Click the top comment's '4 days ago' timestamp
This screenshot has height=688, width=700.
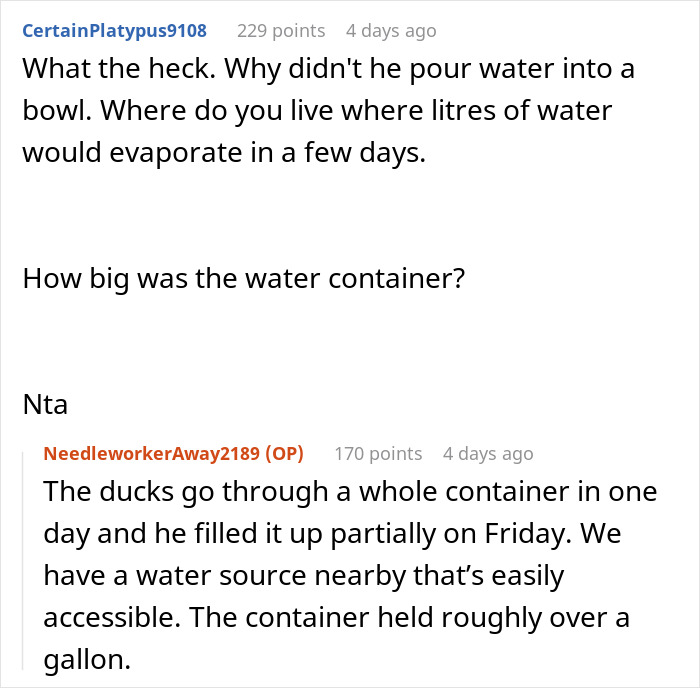[x=391, y=31]
